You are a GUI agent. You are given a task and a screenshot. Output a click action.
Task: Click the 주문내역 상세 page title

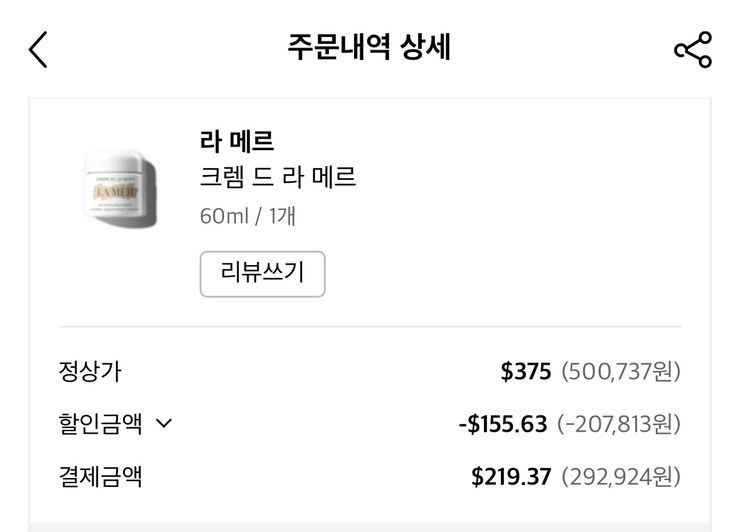pyautogui.click(x=369, y=48)
